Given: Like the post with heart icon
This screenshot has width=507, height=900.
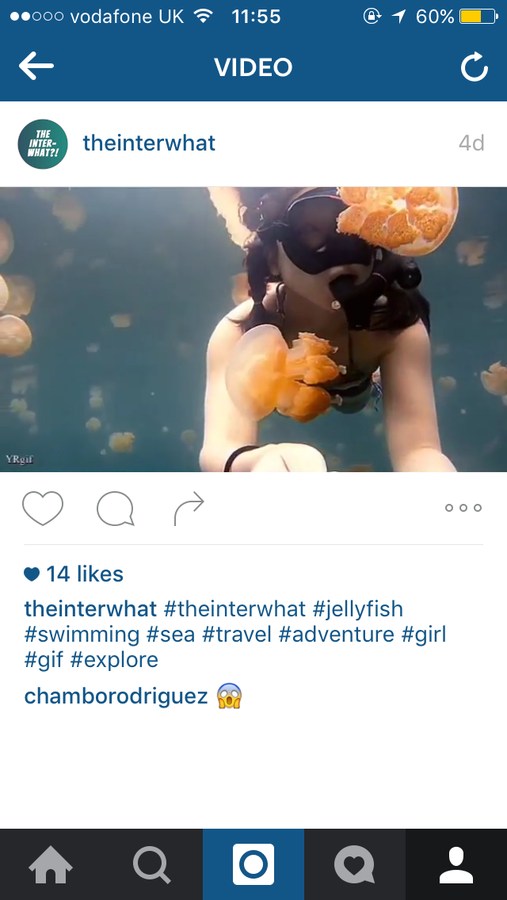Looking at the screenshot, I should [42, 509].
